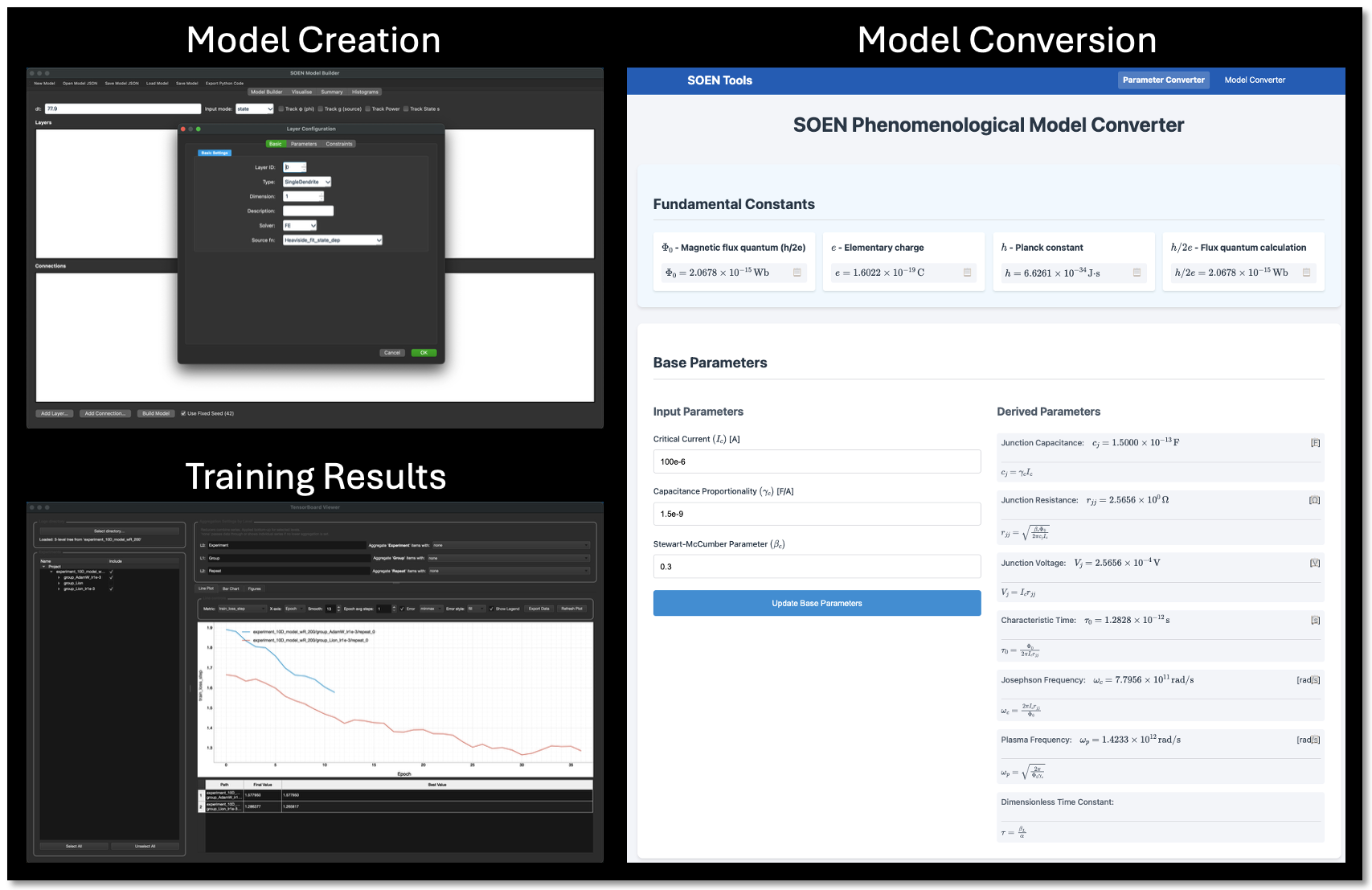
Task: Disable the Show Legend checkbox
Action: (x=492, y=609)
